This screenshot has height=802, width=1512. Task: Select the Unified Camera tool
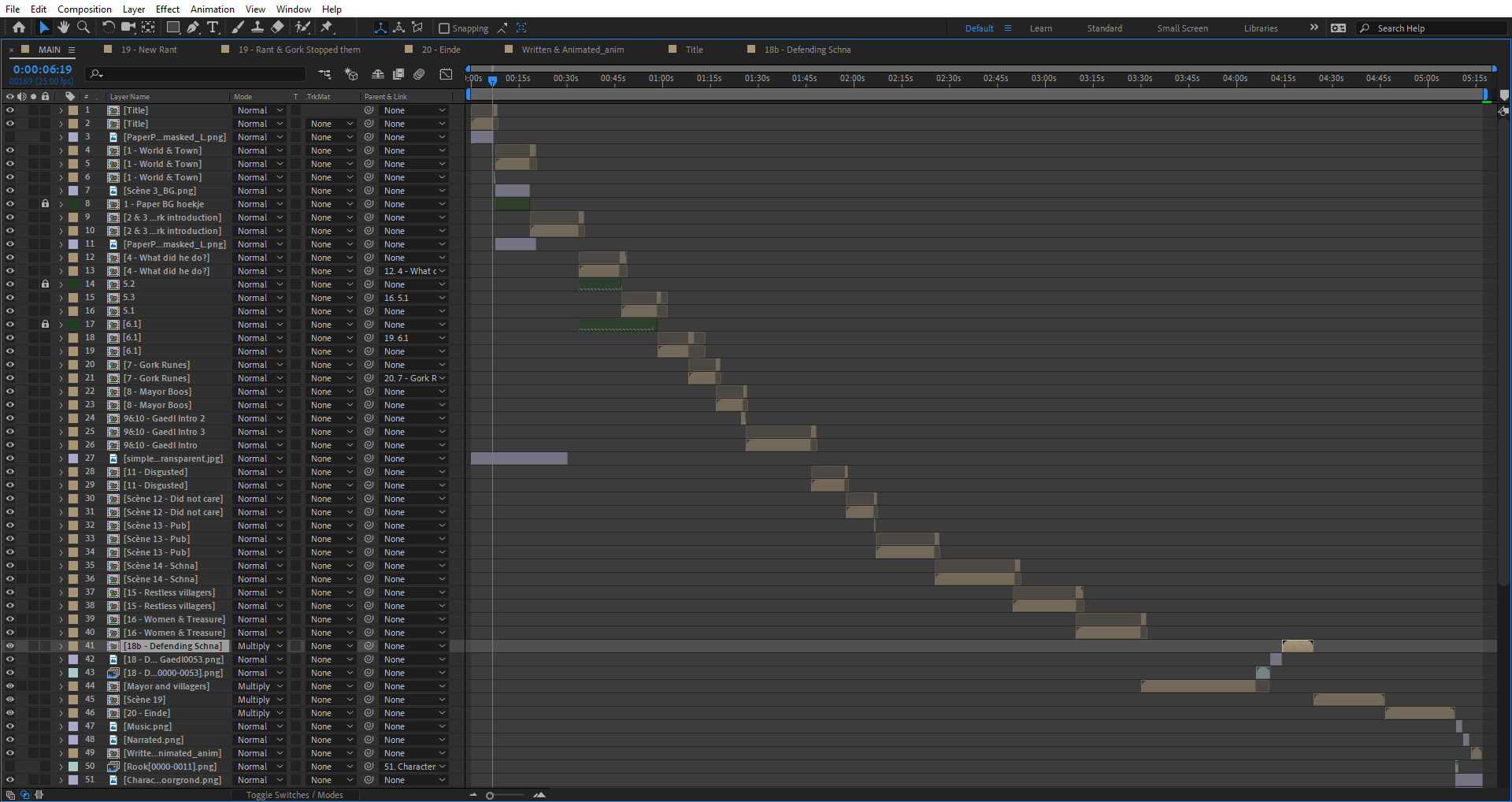coord(128,28)
